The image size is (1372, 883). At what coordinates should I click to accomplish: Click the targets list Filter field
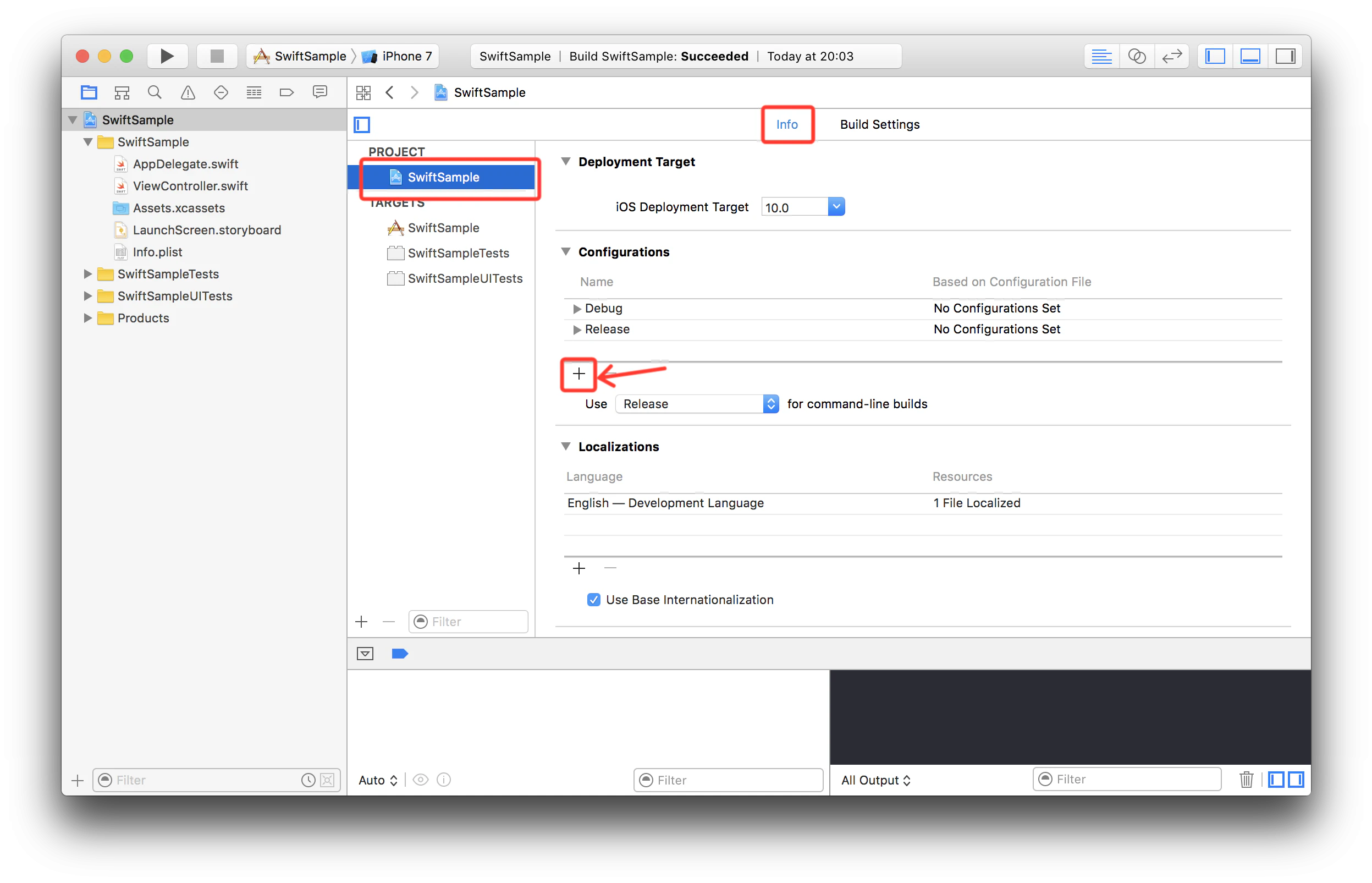tap(468, 622)
